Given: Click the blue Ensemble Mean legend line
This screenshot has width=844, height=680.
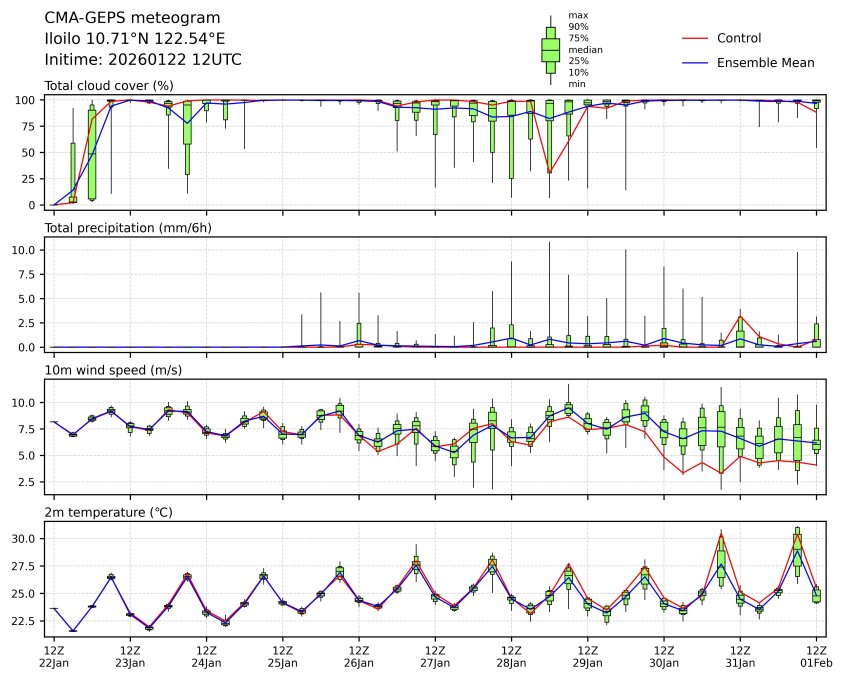Looking at the screenshot, I should (694, 62).
